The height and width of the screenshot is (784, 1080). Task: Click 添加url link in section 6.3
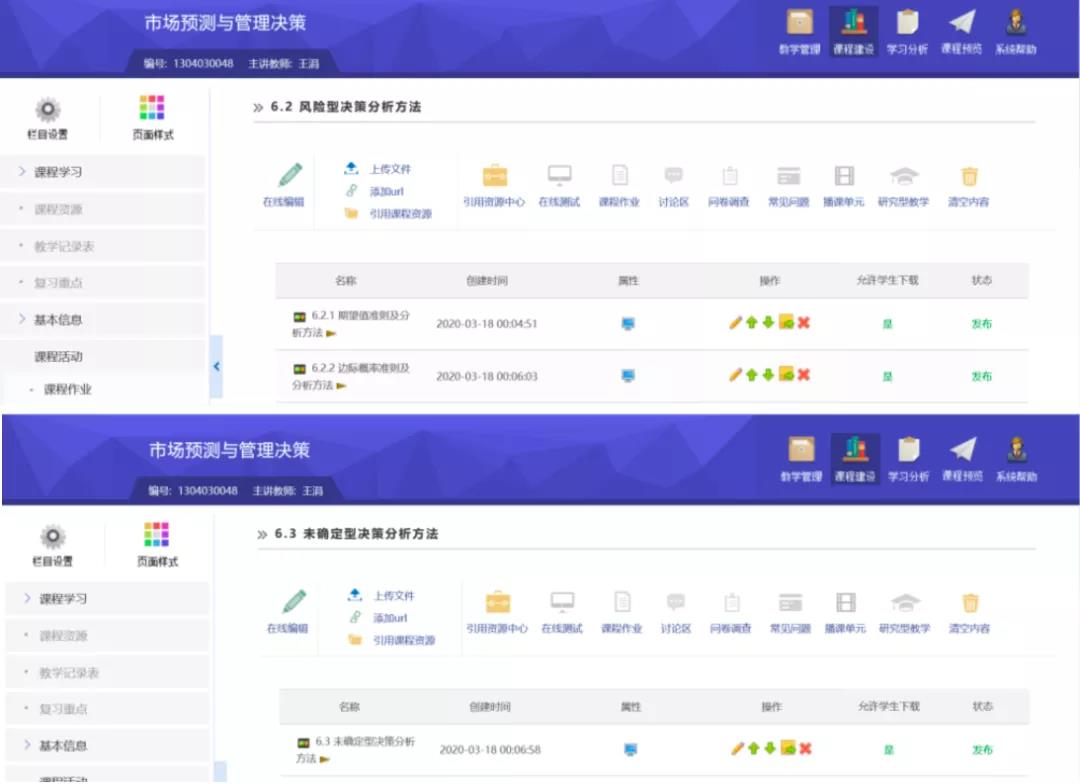click(389, 618)
